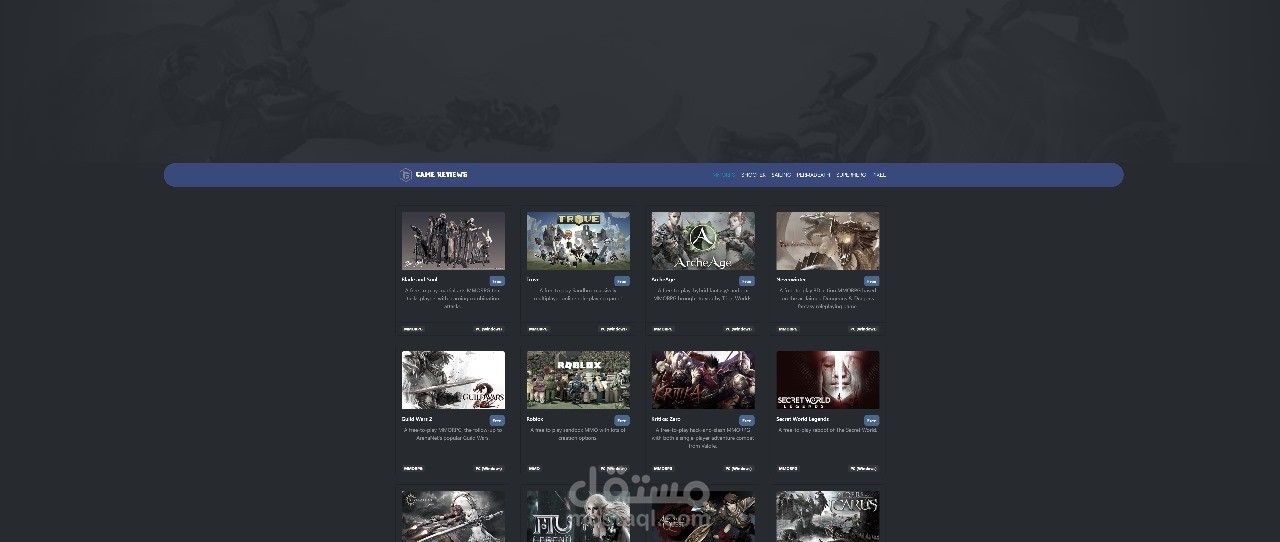1280x542 pixels.
Task: Click the Secret World Legends description
Action: (828, 430)
